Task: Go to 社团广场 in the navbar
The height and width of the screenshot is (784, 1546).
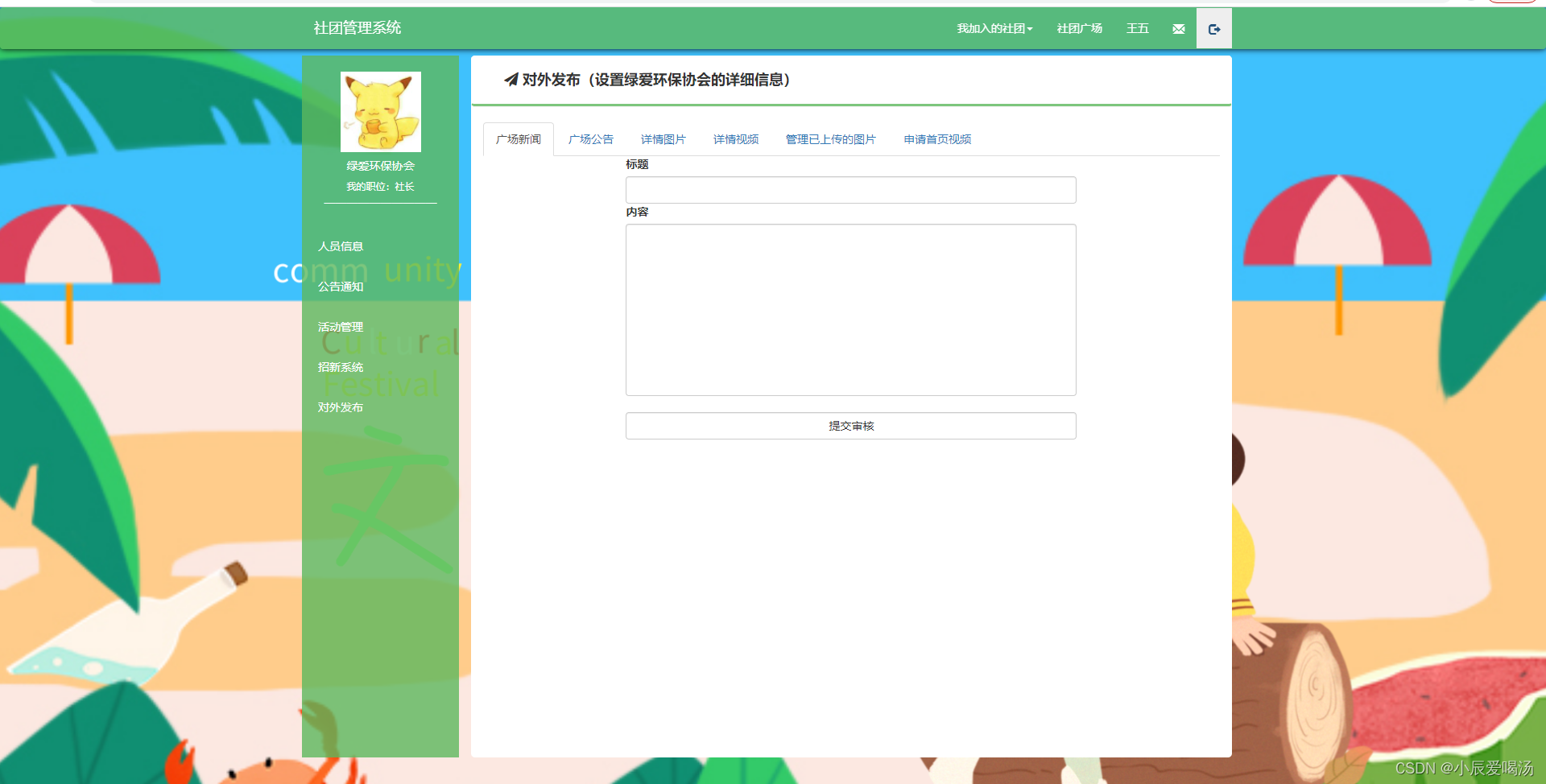Action: click(x=1080, y=29)
